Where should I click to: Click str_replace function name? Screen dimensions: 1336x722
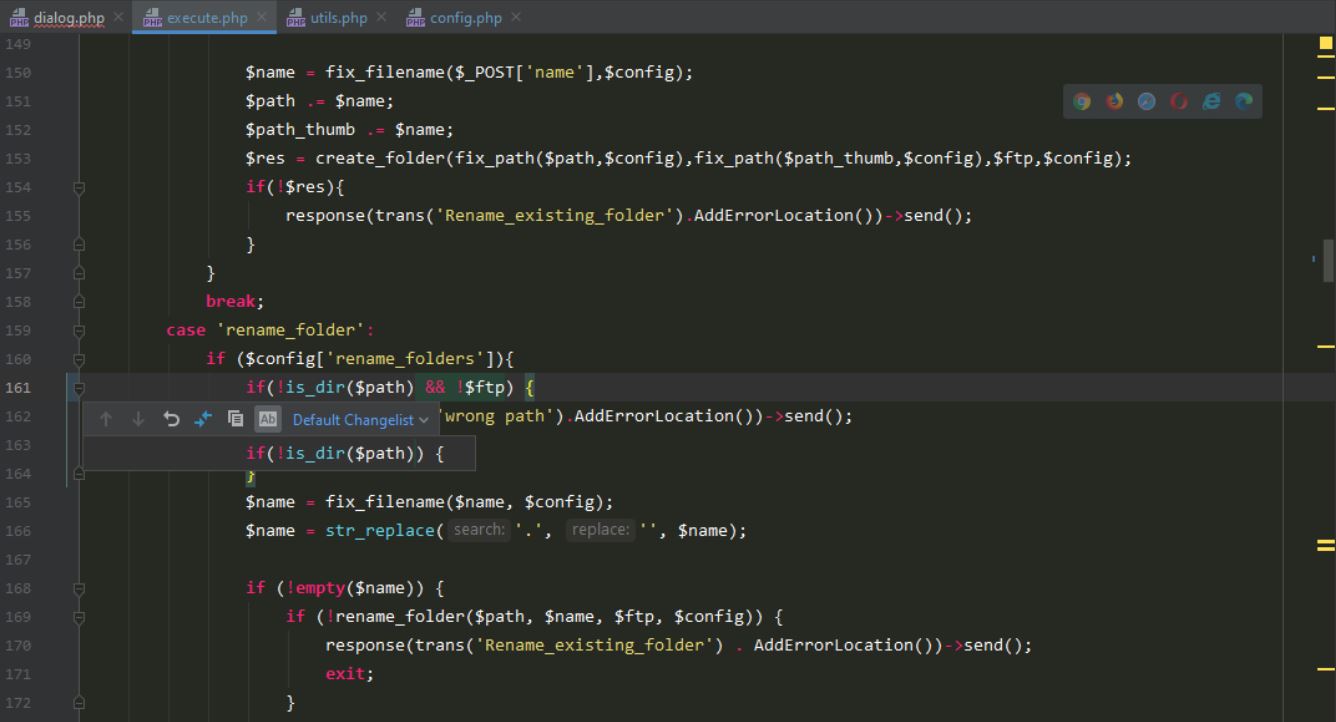380,531
